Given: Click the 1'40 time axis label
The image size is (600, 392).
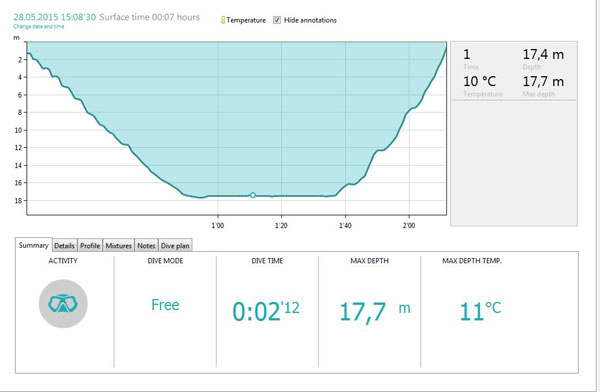Looking at the screenshot, I should [x=345, y=225].
